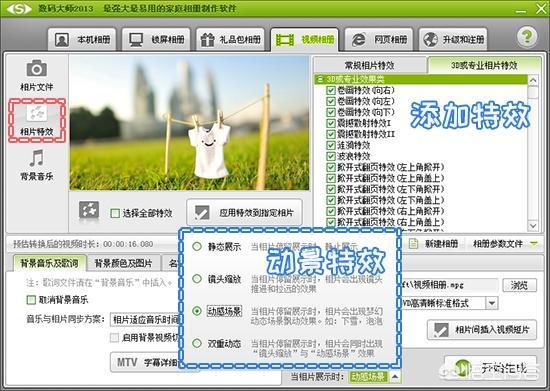Viewport: 550px width, 391px height.
Task: Expand the 相册参数文件 dropdown arrow
Action: click(534, 243)
